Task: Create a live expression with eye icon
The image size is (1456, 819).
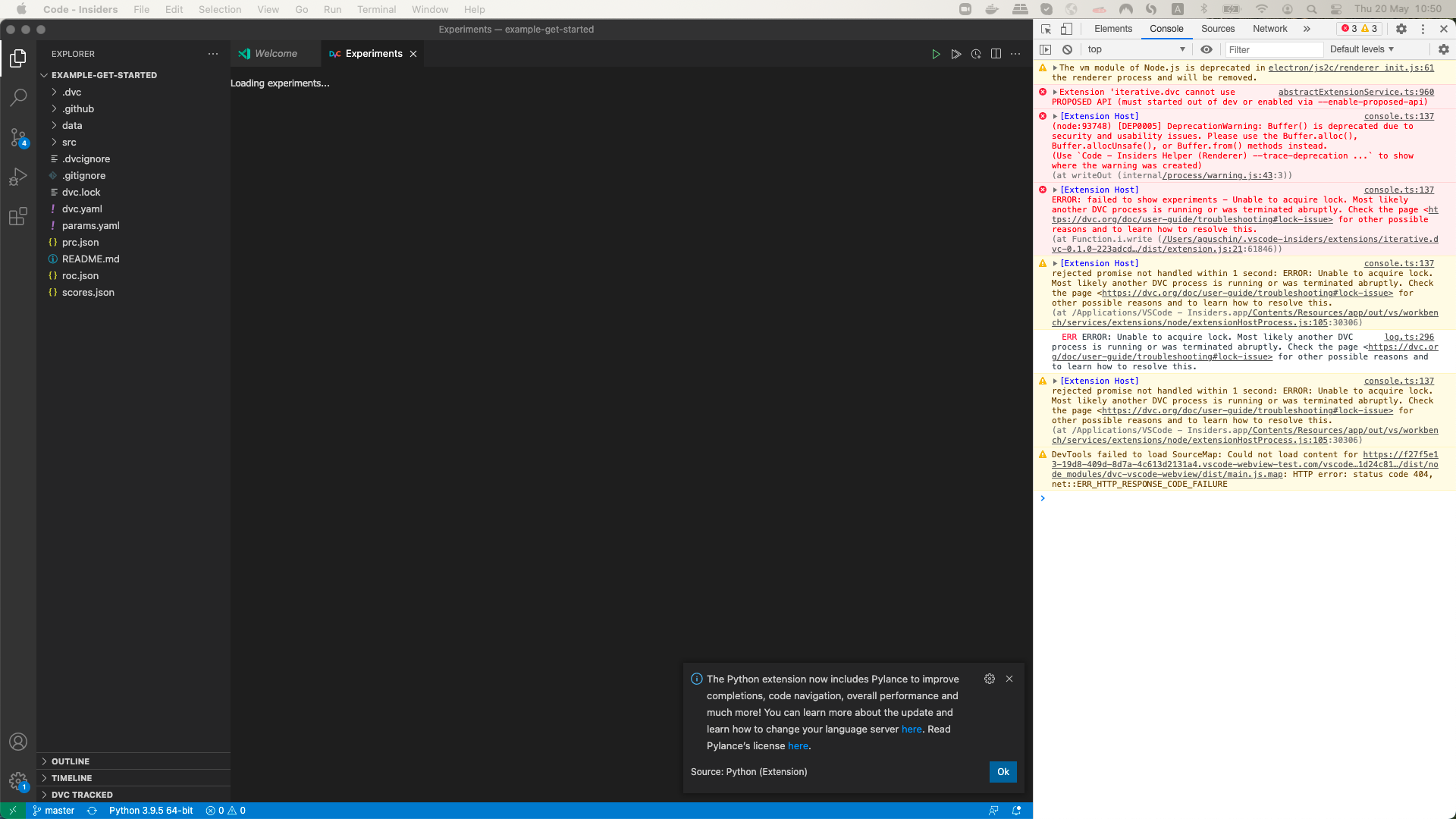Action: pyautogui.click(x=1207, y=49)
